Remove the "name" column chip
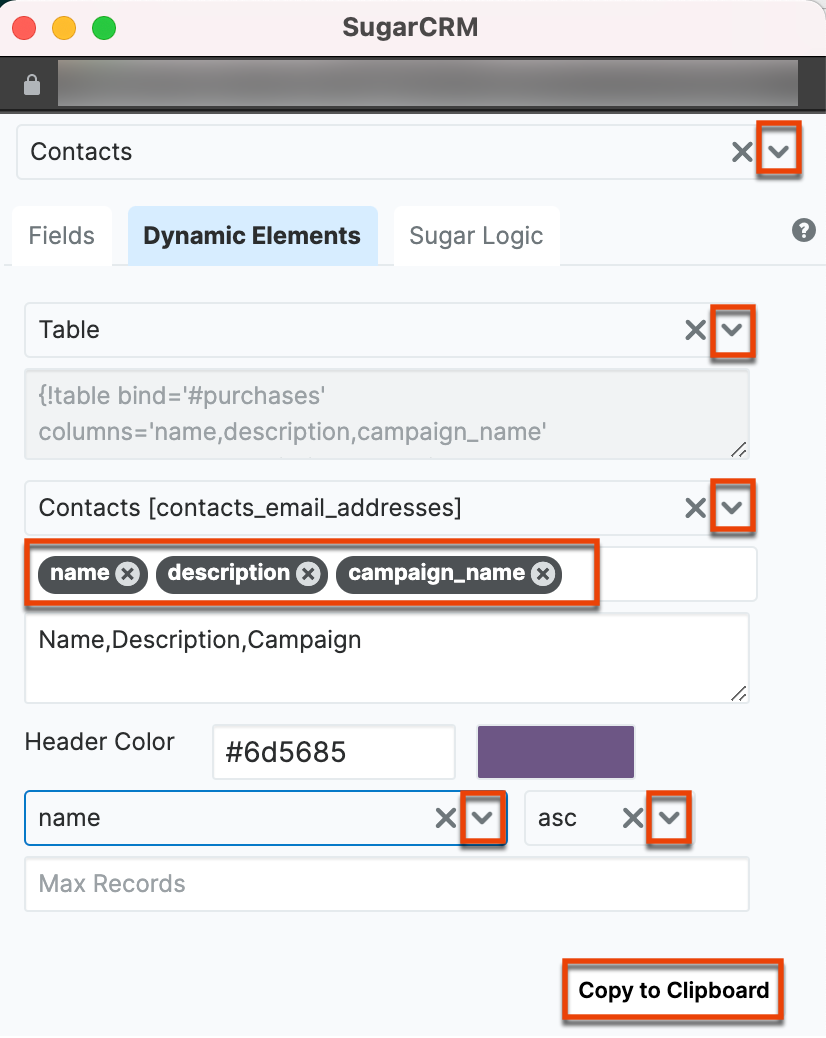 [x=126, y=573]
